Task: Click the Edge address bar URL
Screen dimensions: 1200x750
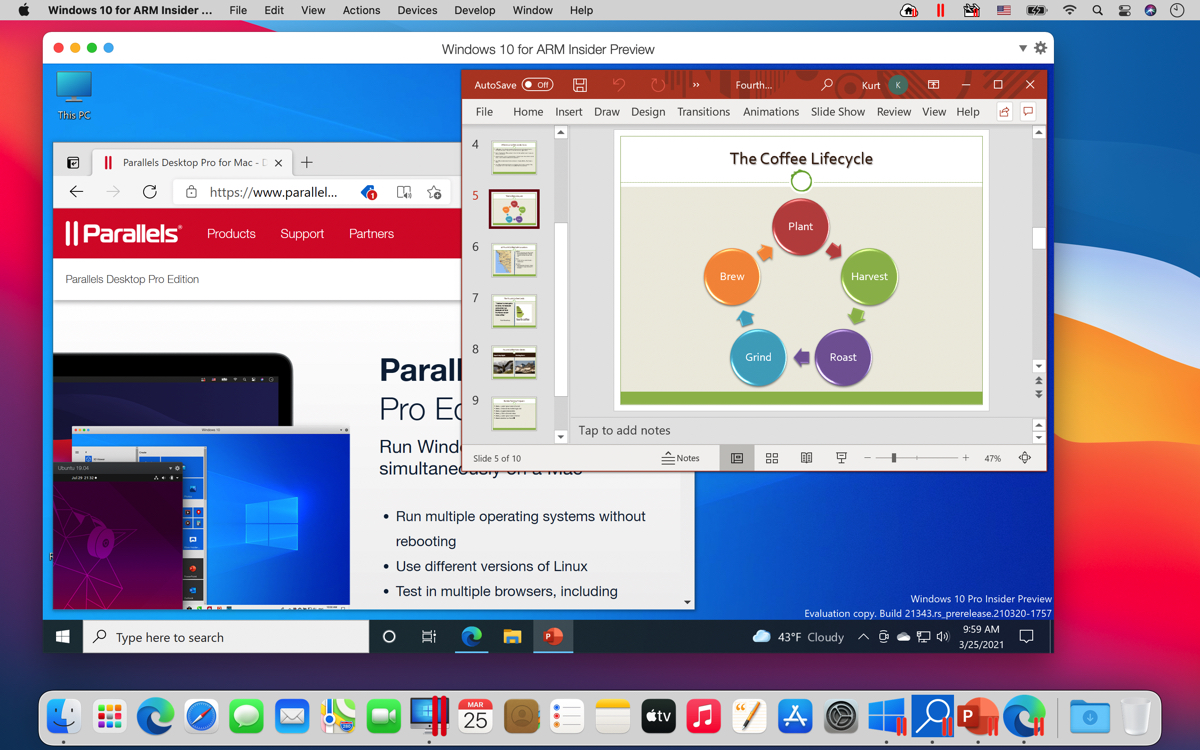Action: 273,192
